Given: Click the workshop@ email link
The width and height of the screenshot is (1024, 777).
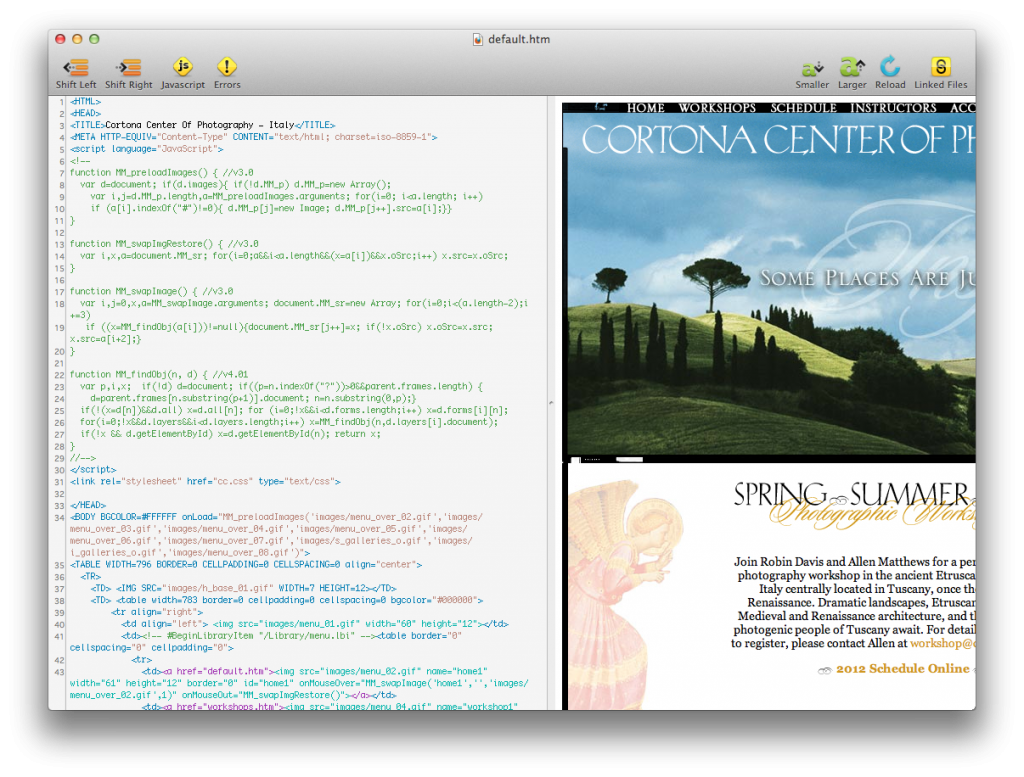Looking at the screenshot, I should coord(943,643).
